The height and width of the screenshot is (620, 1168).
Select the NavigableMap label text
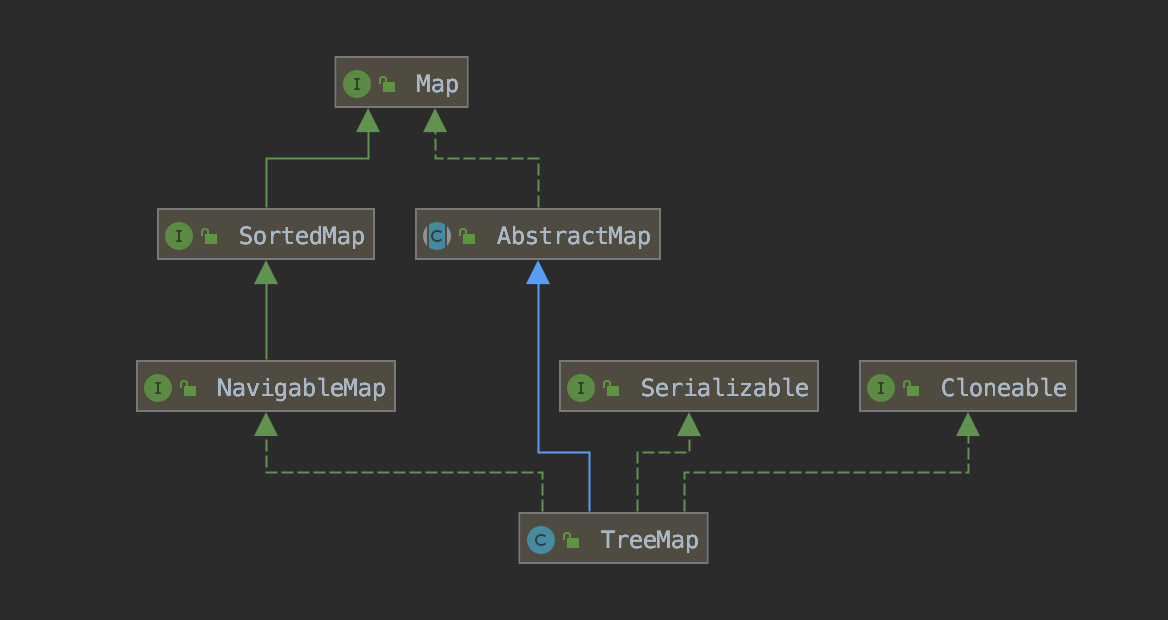point(301,388)
